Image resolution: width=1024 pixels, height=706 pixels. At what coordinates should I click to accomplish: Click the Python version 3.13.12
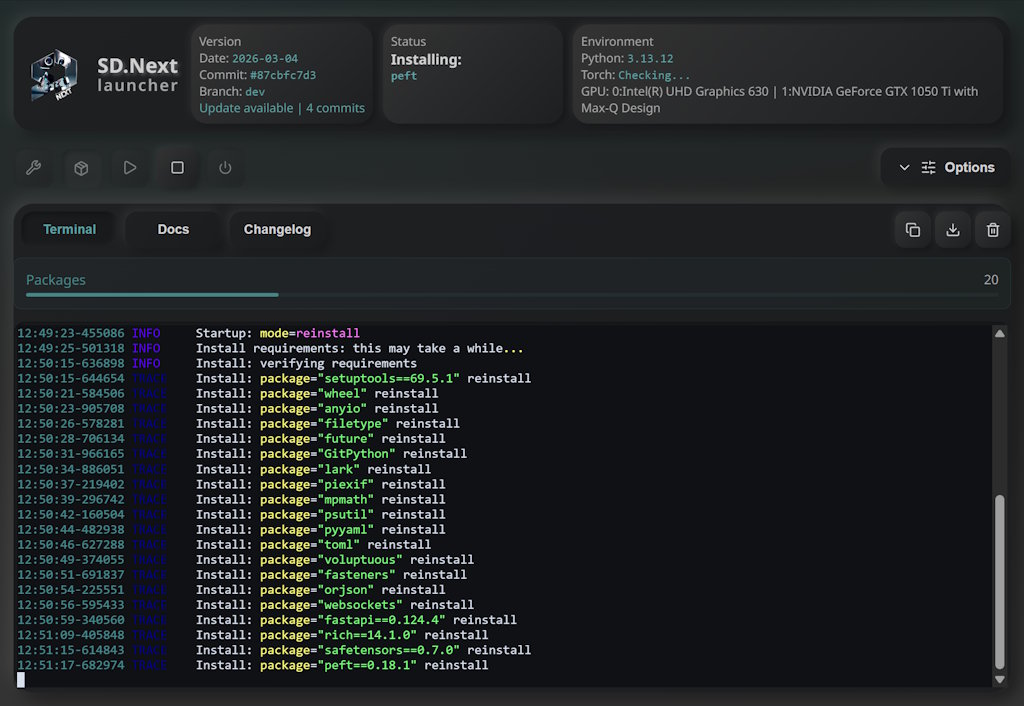(x=650, y=58)
